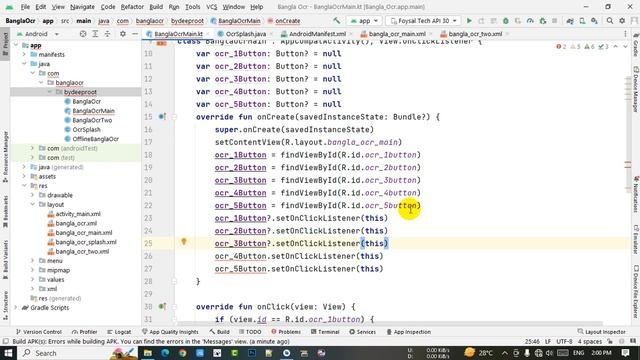
Task: Collapse the res folder
Action: (24, 186)
